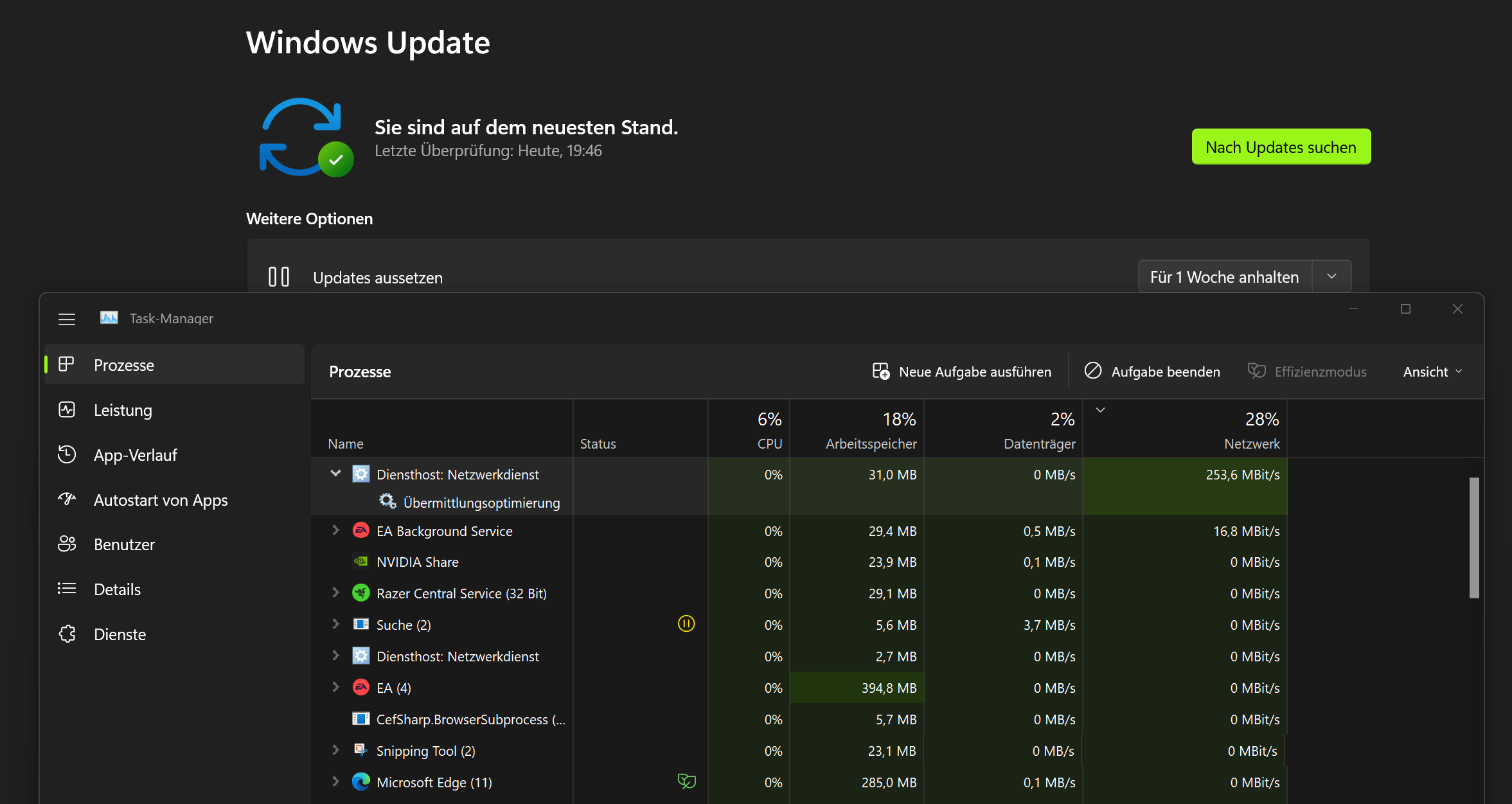
Task: Click the Leistung performance sidebar icon
Action: pyautogui.click(x=67, y=410)
